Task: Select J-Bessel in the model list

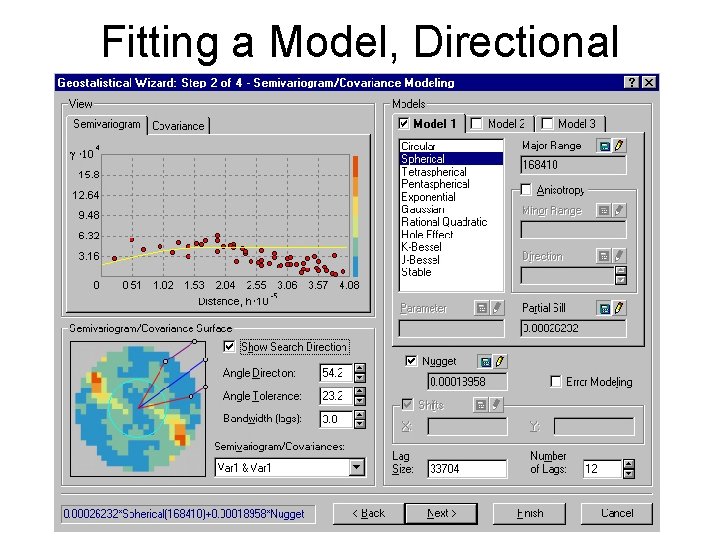Action: pyautogui.click(x=451, y=259)
